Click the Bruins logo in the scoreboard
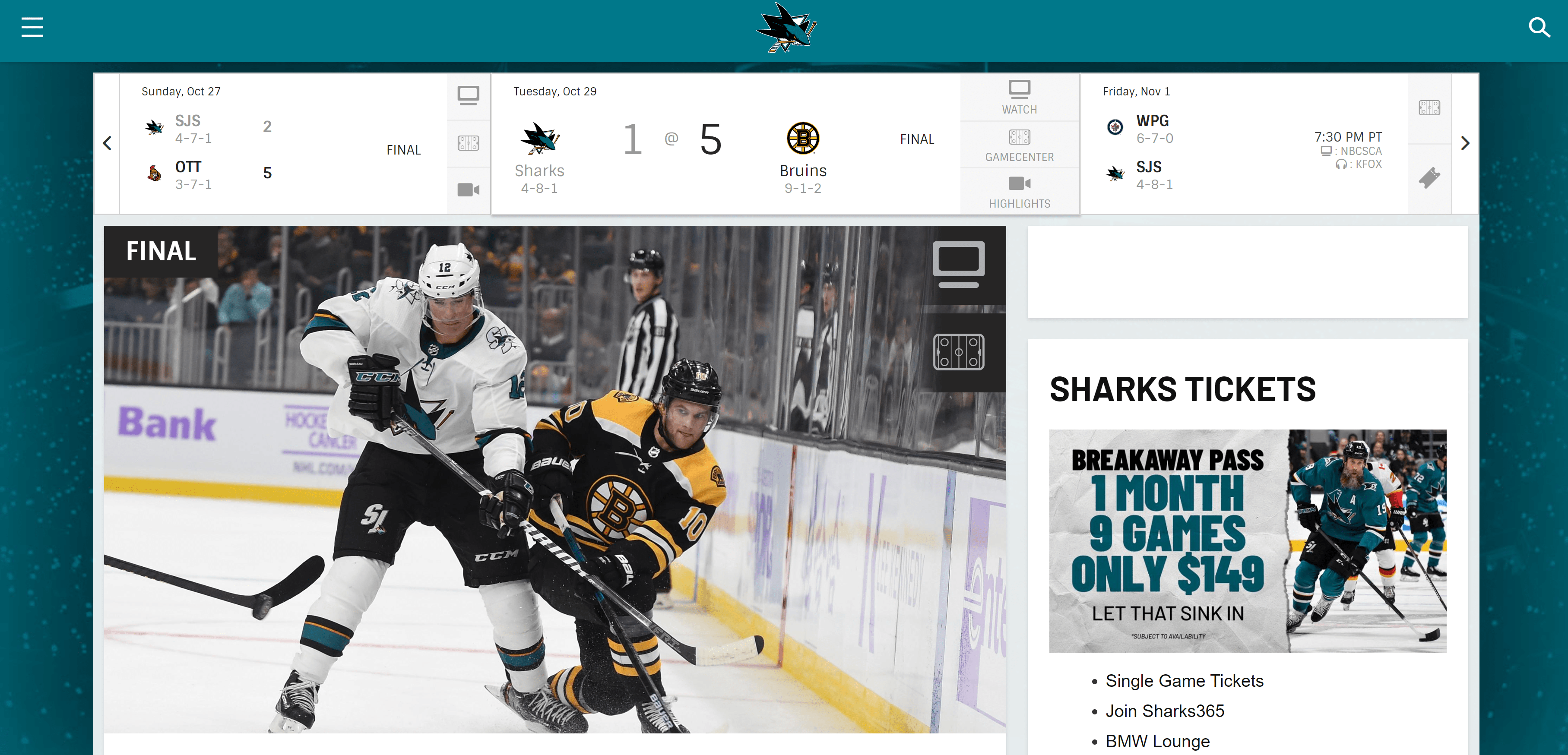This screenshot has width=1568, height=755. tap(802, 138)
